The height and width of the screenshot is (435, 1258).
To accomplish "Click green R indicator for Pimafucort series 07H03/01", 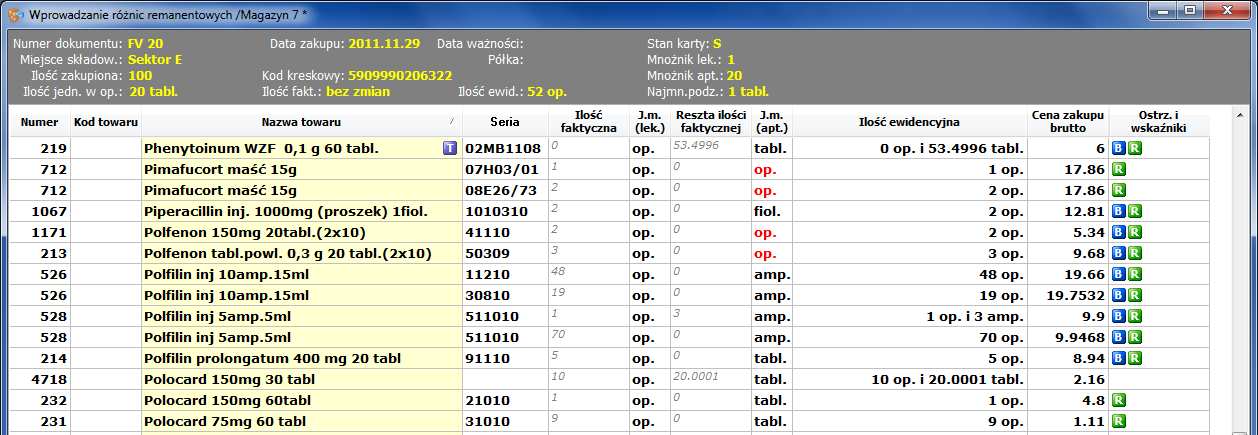I will pyautogui.click(x=1119, y=169).
